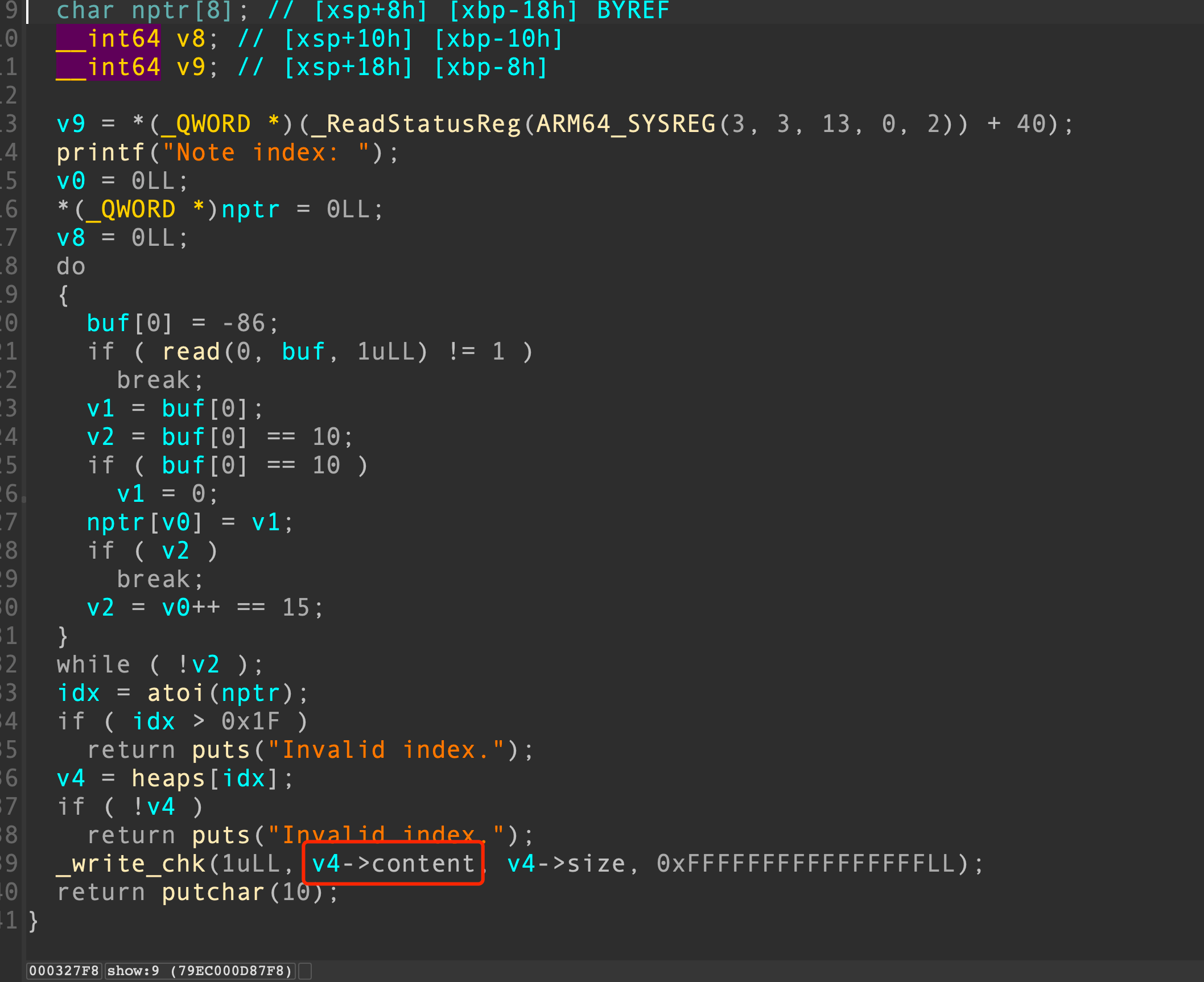Click v9 in its declaration line
The width and height of the screenshot is (1204, 982).
(191, 67)
